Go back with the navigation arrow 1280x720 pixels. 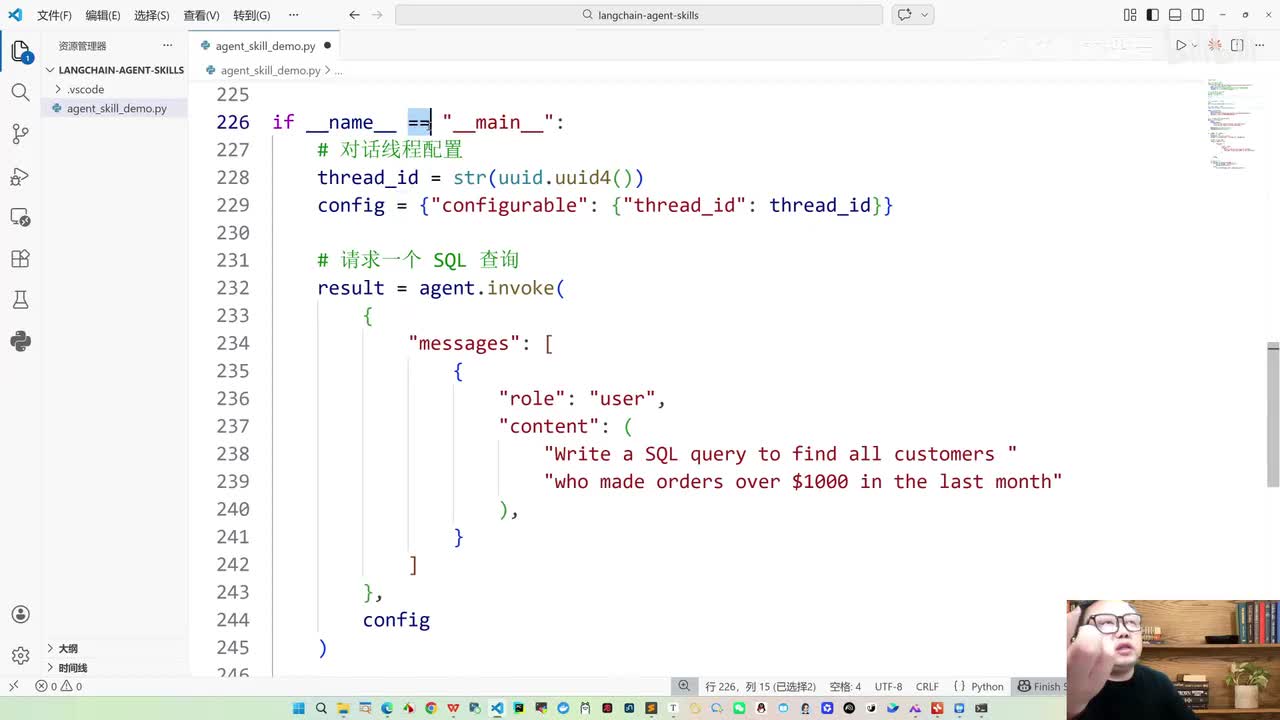pyautogui.click(x=354, y=15)
